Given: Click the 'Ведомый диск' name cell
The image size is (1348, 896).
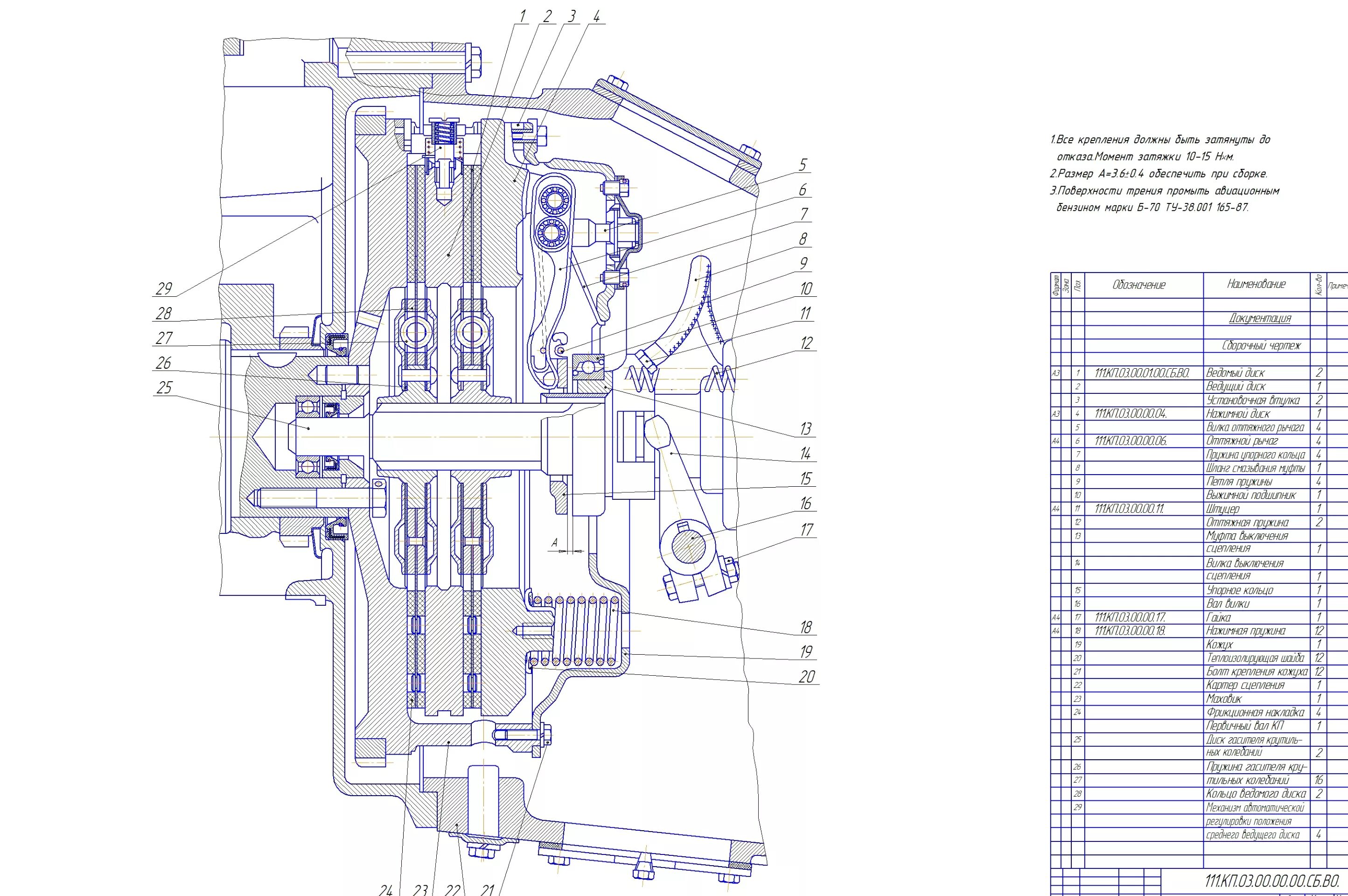Looking at the screenshot, I should click(1236, 373).
